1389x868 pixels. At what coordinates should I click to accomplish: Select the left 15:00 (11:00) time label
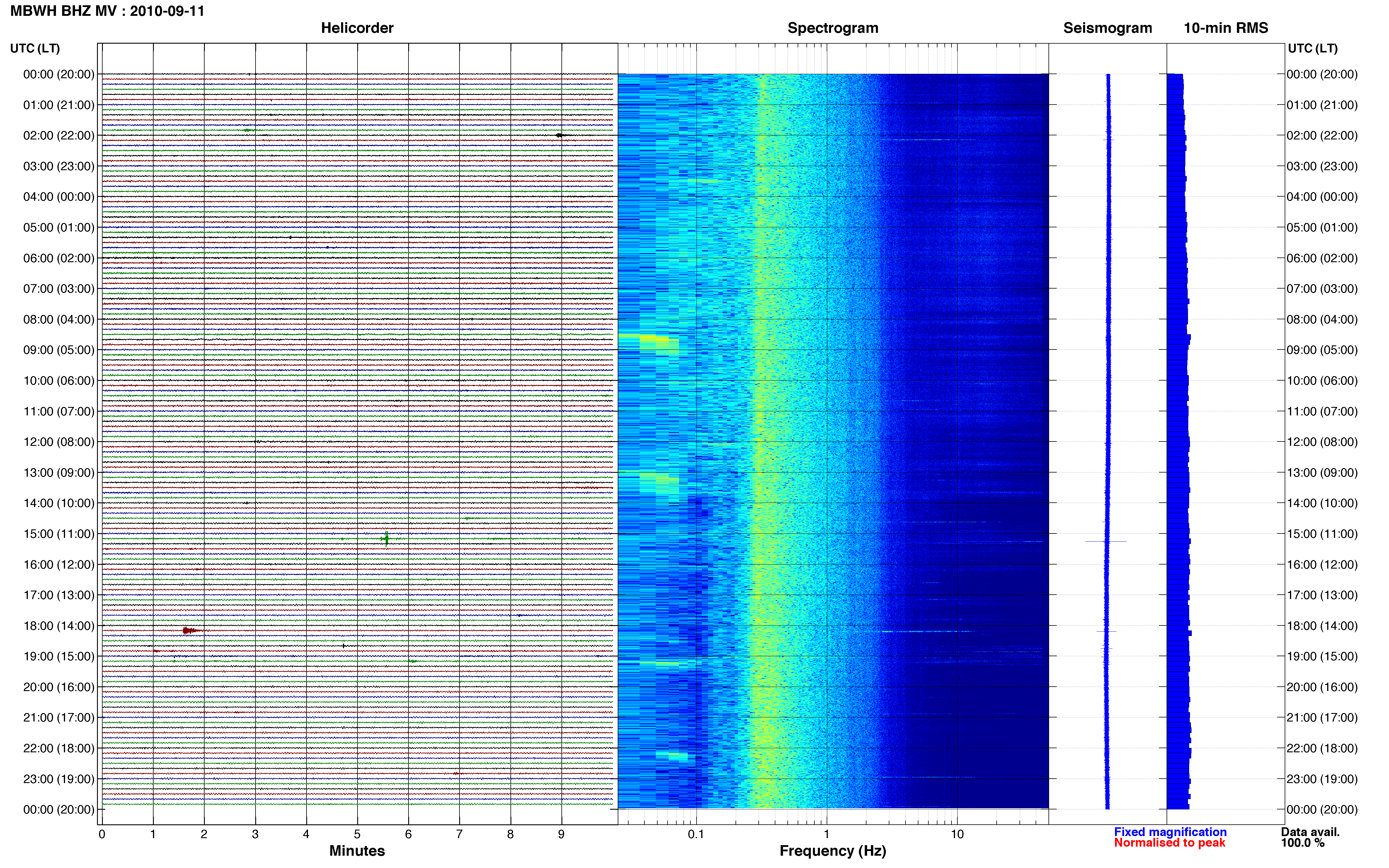59,534
